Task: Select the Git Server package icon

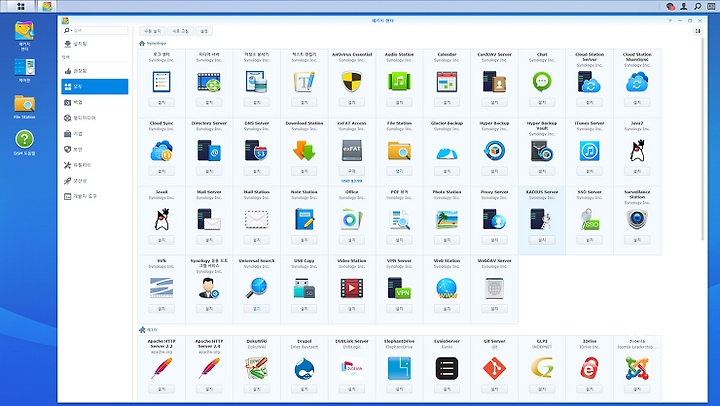Action: click(495, 369)
